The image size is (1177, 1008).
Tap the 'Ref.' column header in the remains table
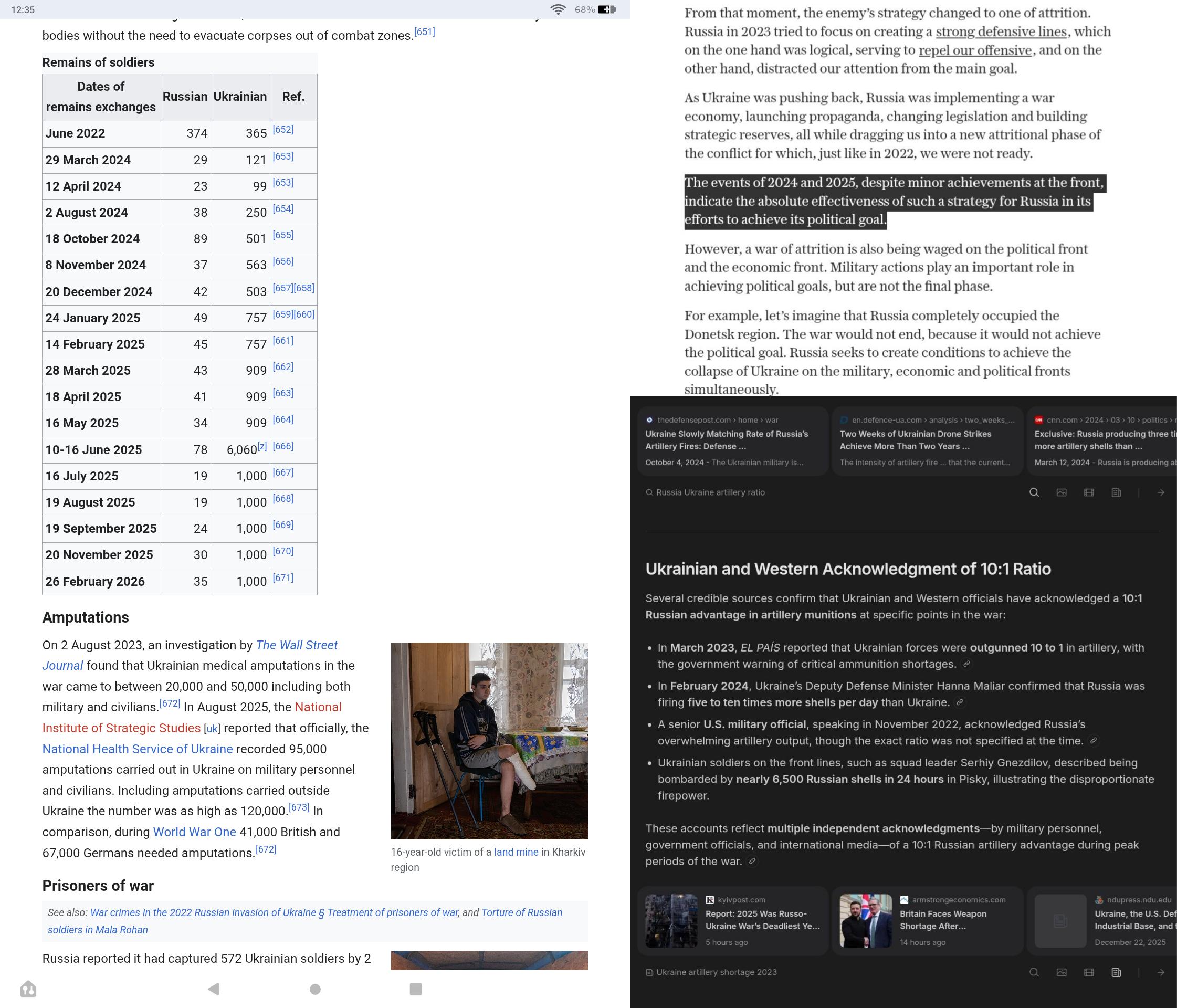pyautogui.click(x=293, y=97)
